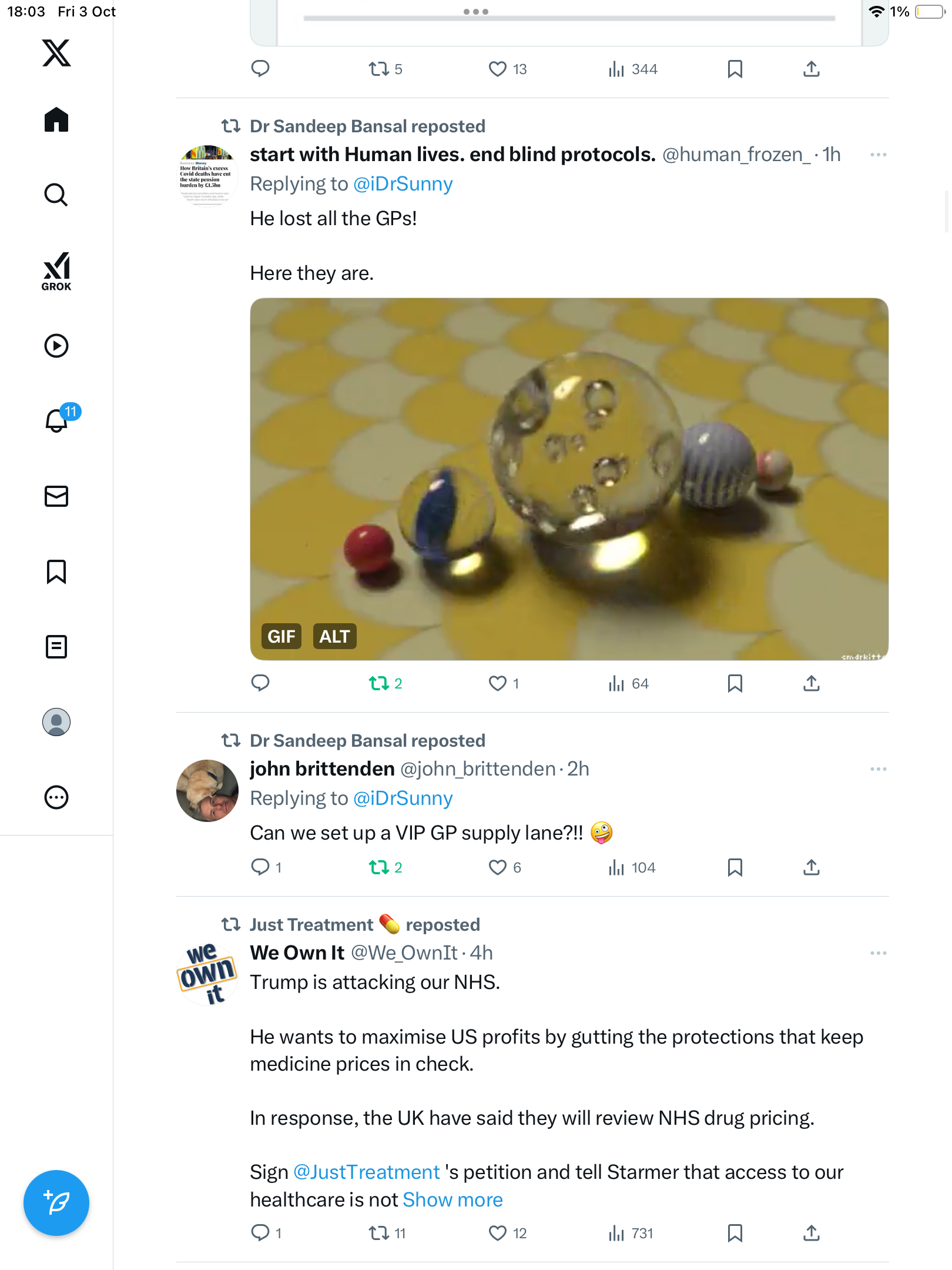Viewport: 952px width, 1270px height.
Task: Open more options on We Own It post
Action: click(x=878, y=953)
